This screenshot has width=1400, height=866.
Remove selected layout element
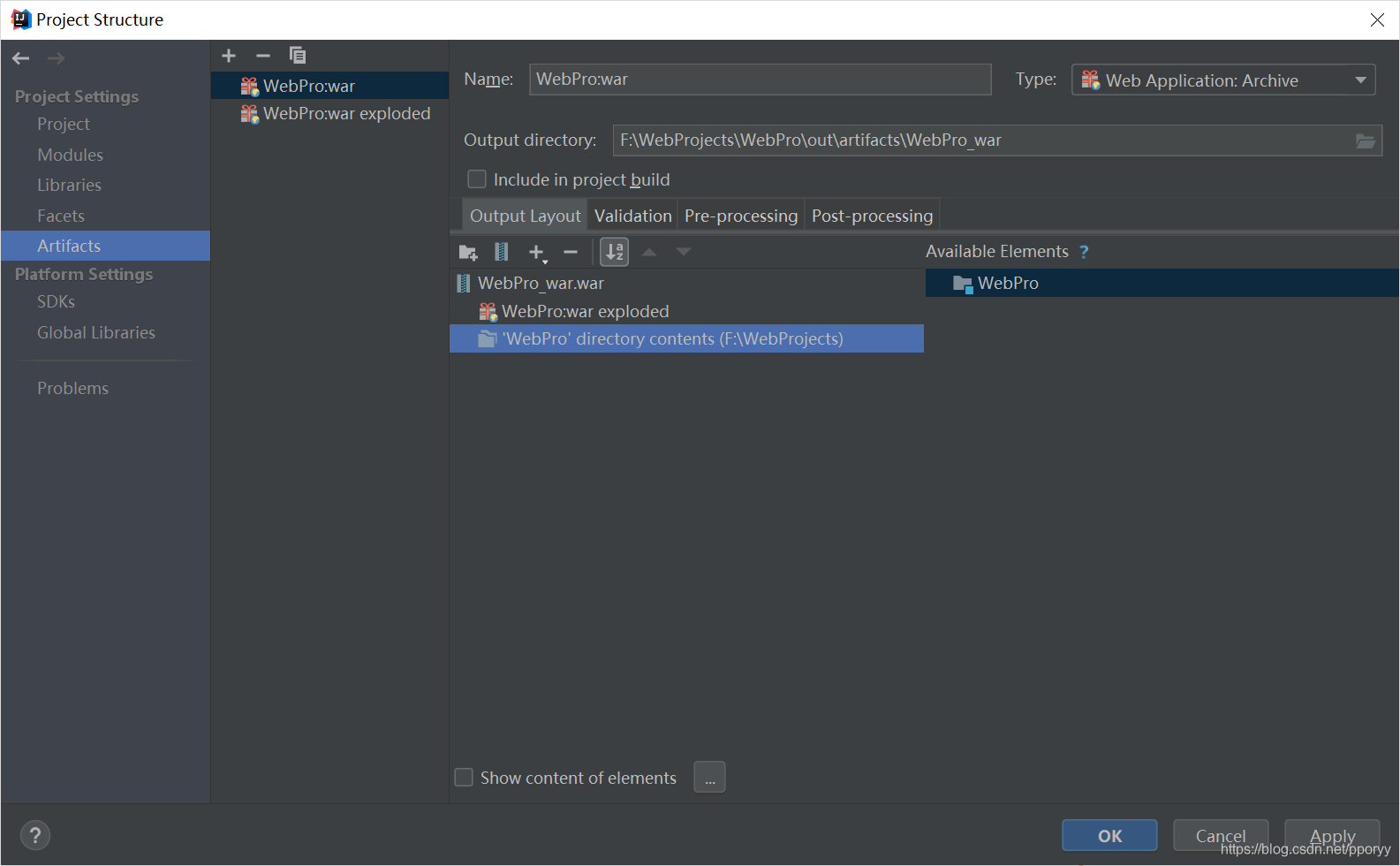coord(571,253)
